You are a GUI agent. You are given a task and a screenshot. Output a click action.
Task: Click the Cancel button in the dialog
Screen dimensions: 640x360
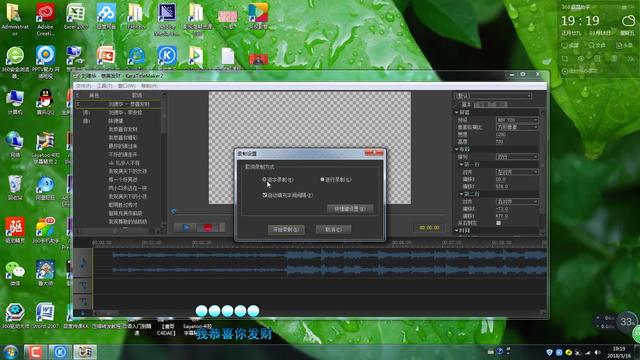point(333,229)
